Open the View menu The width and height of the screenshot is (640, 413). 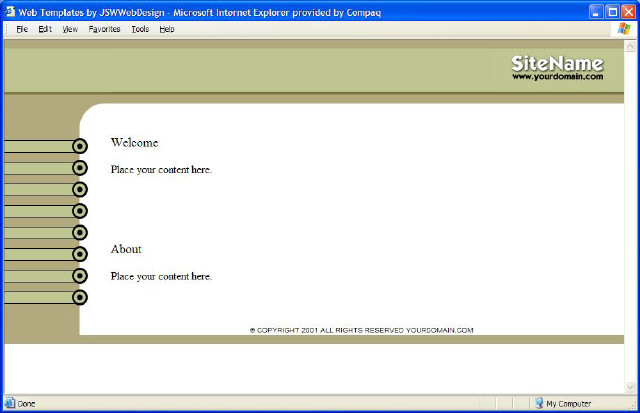click(70, 29)
